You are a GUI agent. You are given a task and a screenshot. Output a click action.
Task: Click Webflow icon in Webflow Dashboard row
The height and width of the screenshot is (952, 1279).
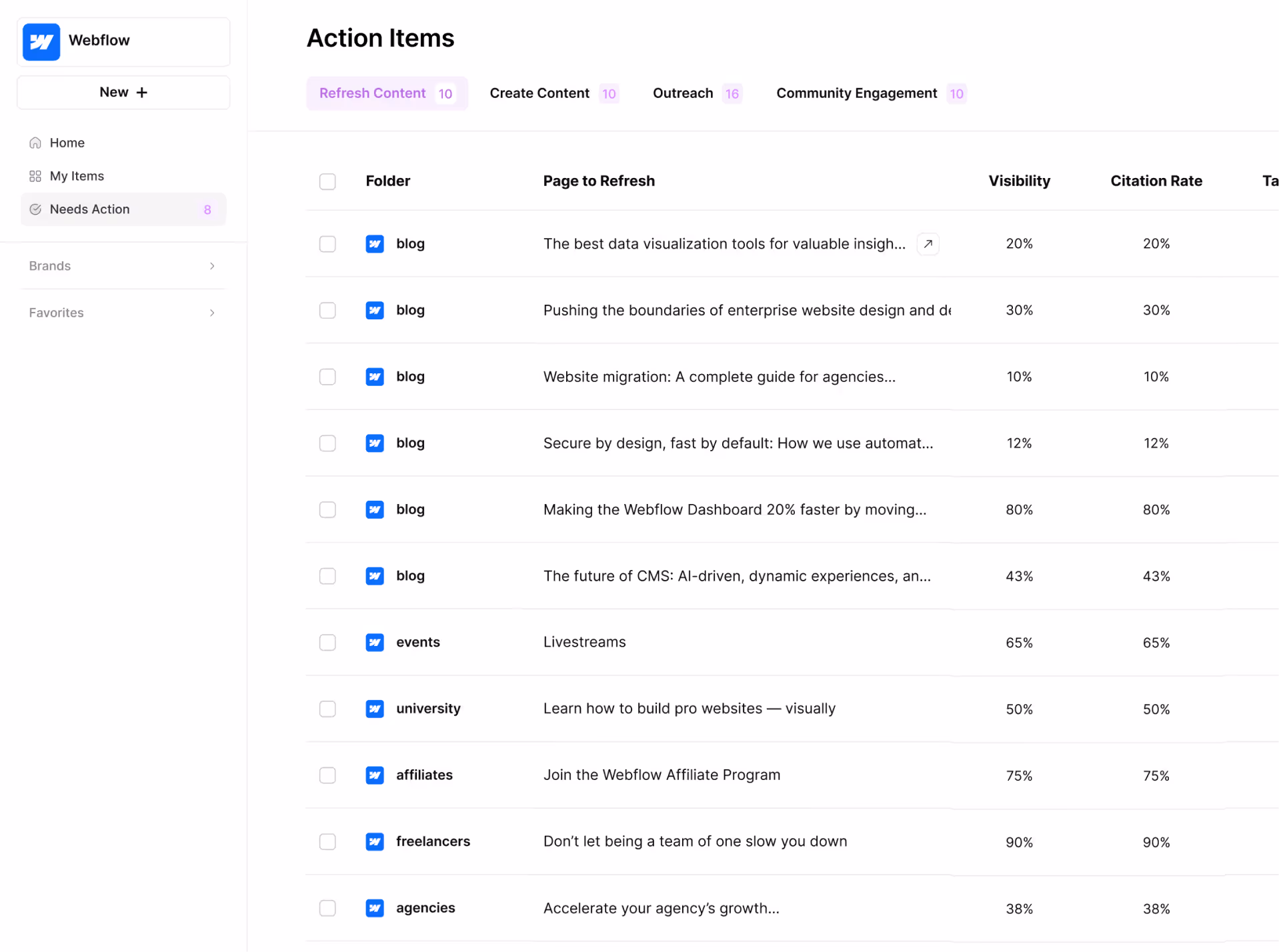tap(375, 510)
